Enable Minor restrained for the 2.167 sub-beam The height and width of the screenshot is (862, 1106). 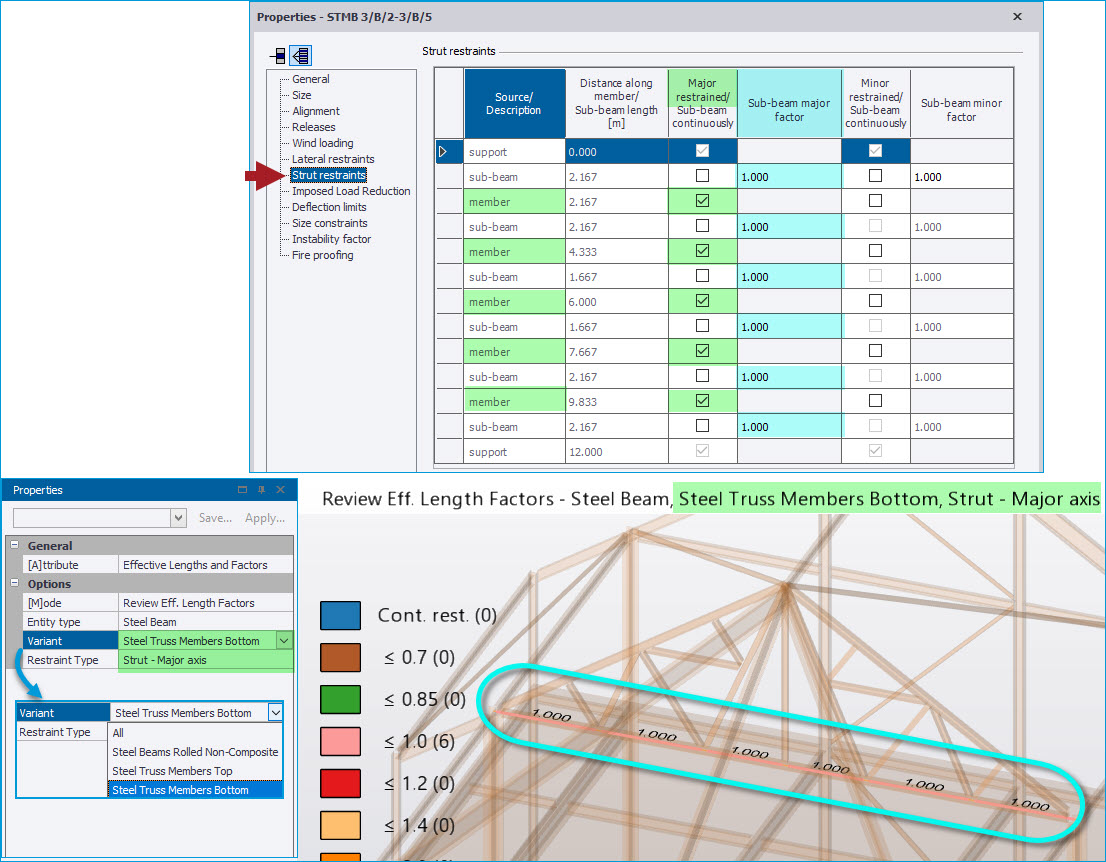[874, 176]
